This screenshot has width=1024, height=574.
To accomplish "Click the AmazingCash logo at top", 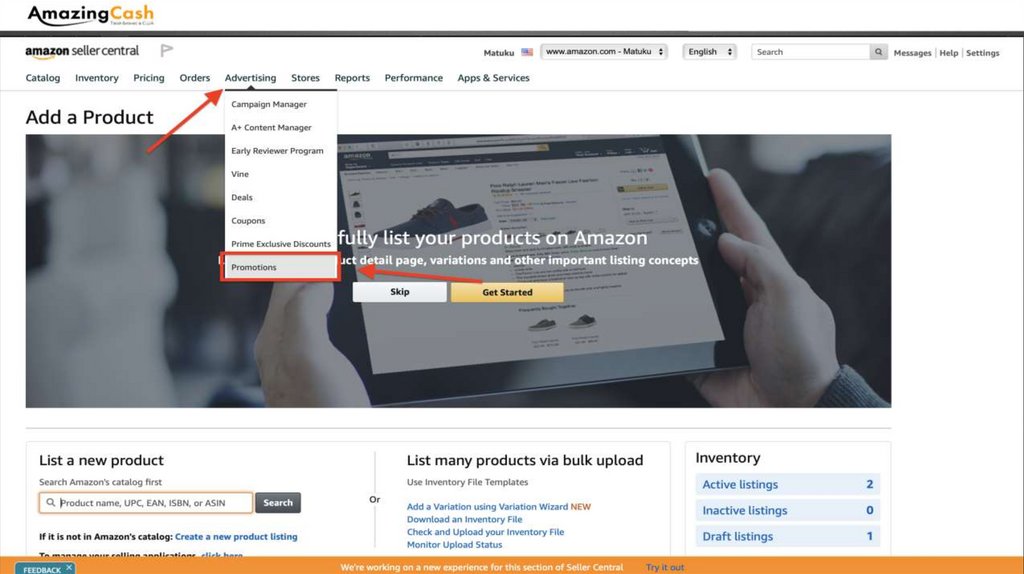I will [x=91, y=14].
